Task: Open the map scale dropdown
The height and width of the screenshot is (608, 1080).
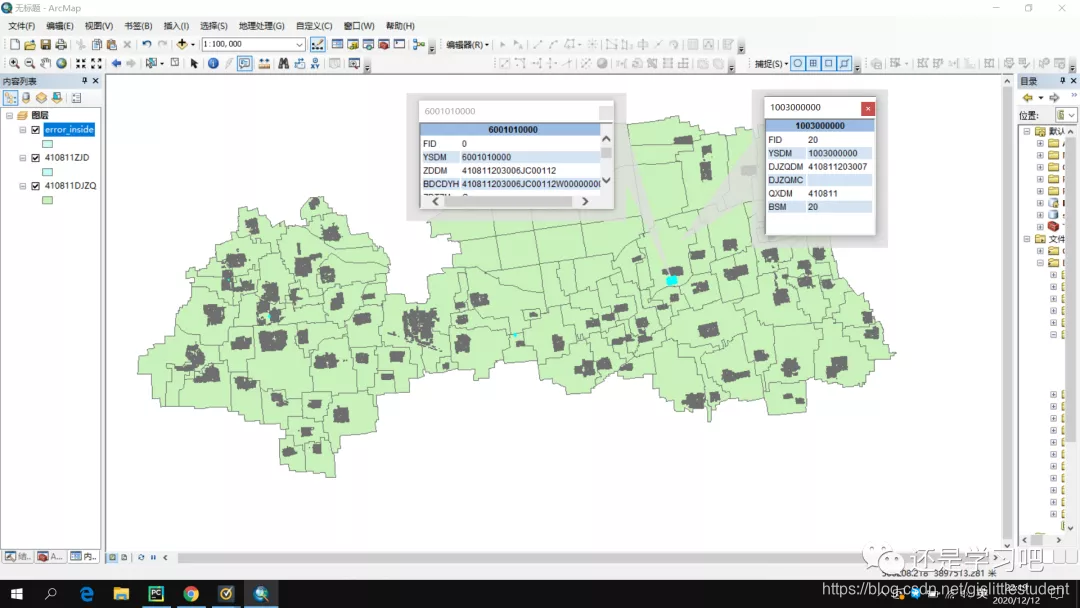Action: pyautogui.click(x=299, y=44)
